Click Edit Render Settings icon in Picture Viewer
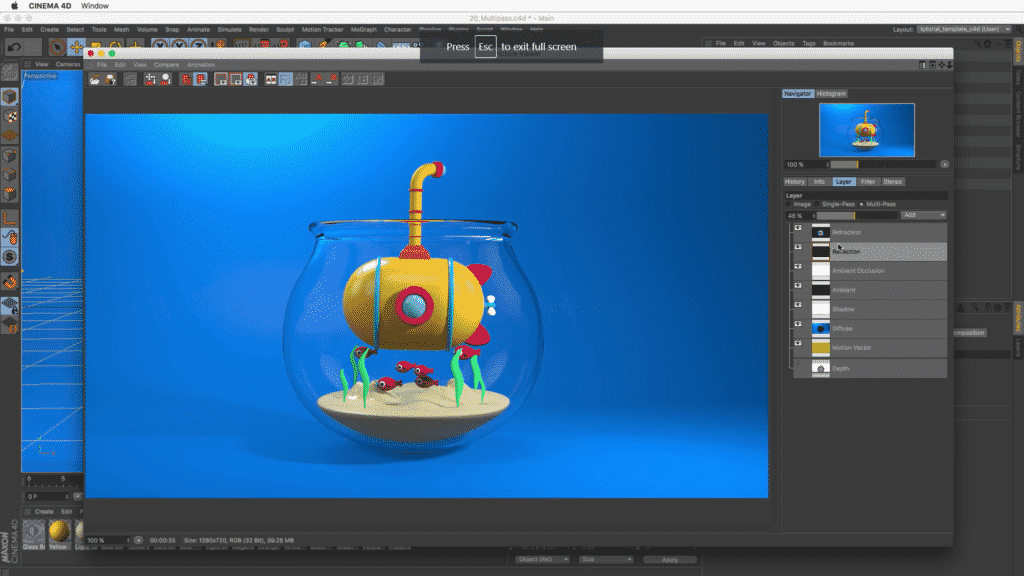Image resolution: width=1024 pixels, height=576 pixels. pos(150,80)
